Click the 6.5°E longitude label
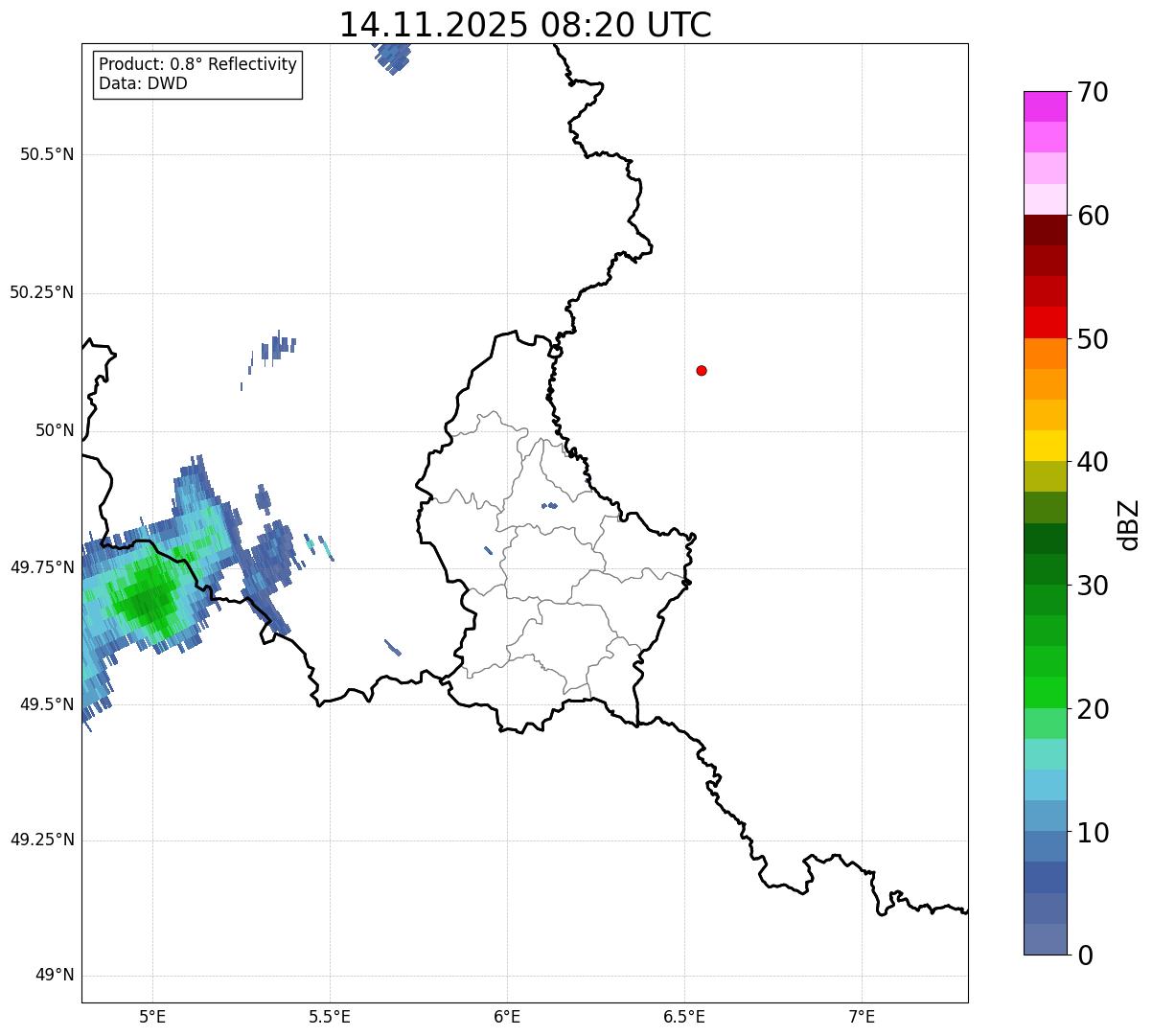The height and width of the screenshot is (1036, 1152). tap(684, 1016)
